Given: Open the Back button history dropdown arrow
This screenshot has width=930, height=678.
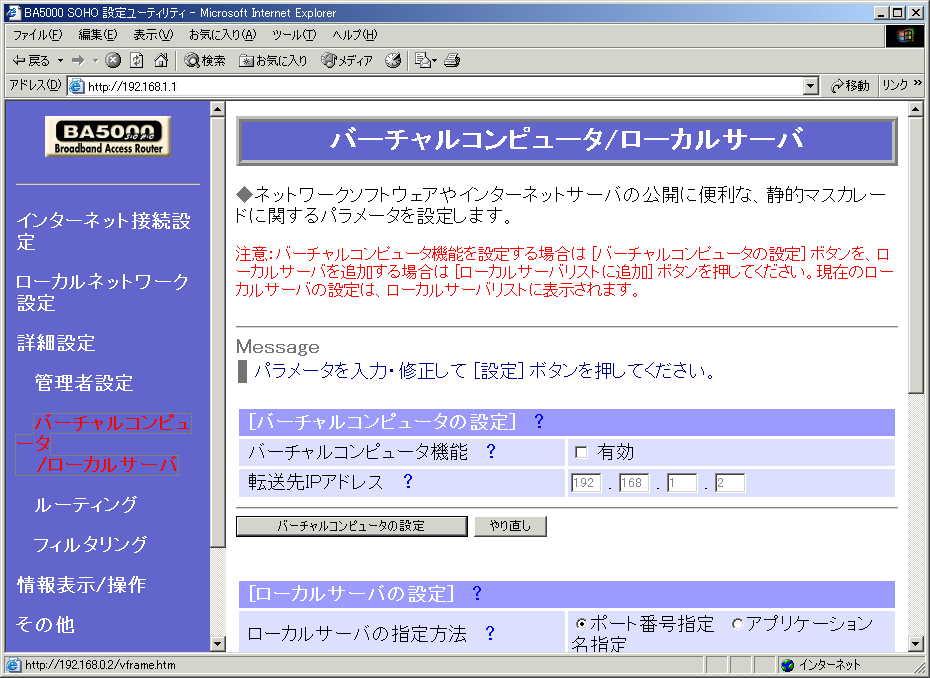Looking at the screenshot, I should pos(60,61).
